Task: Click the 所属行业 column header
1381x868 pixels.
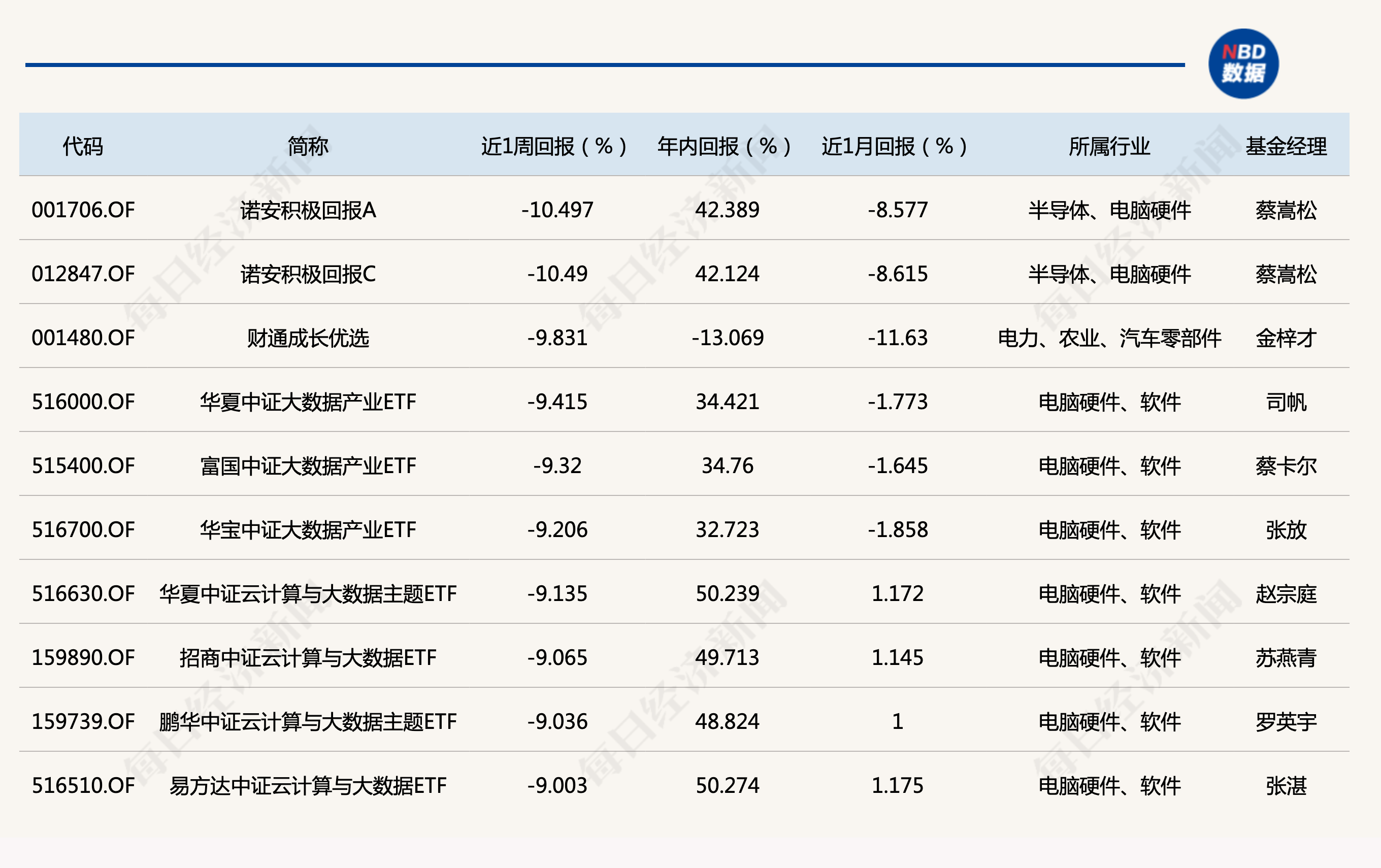Action: click(1109, 146)
